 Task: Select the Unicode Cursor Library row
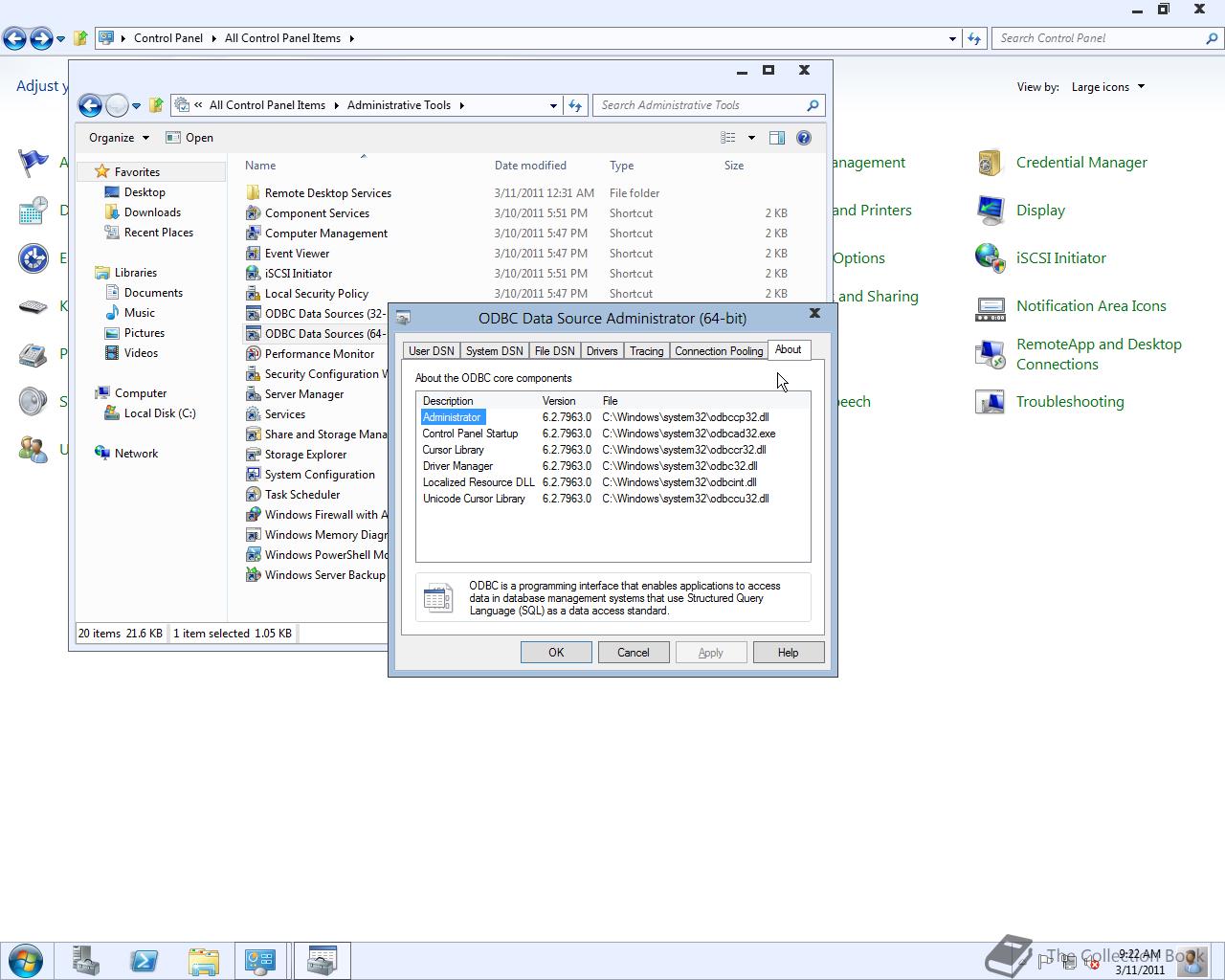point(612,499)
